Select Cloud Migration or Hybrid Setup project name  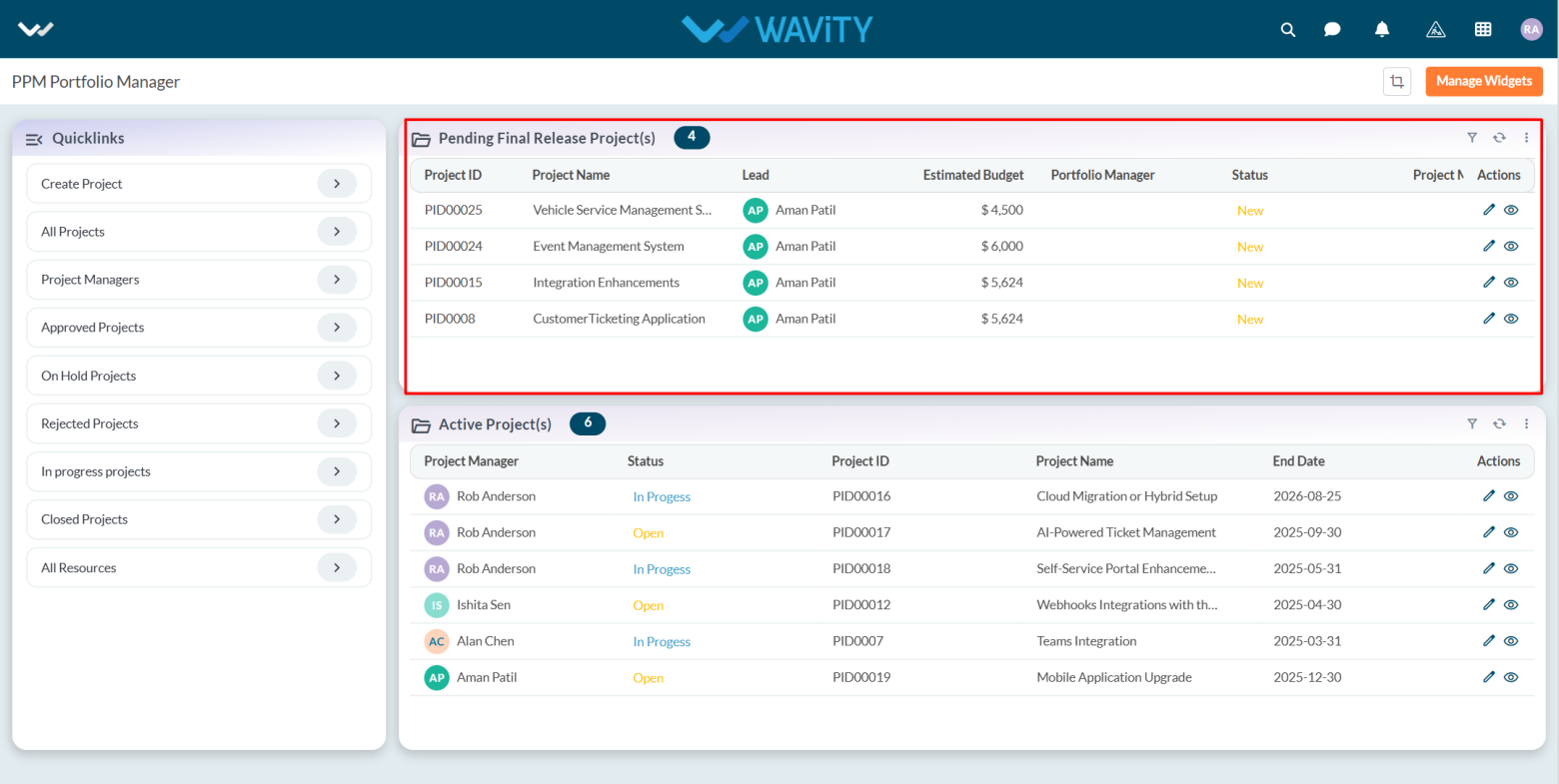point(1126,496)
